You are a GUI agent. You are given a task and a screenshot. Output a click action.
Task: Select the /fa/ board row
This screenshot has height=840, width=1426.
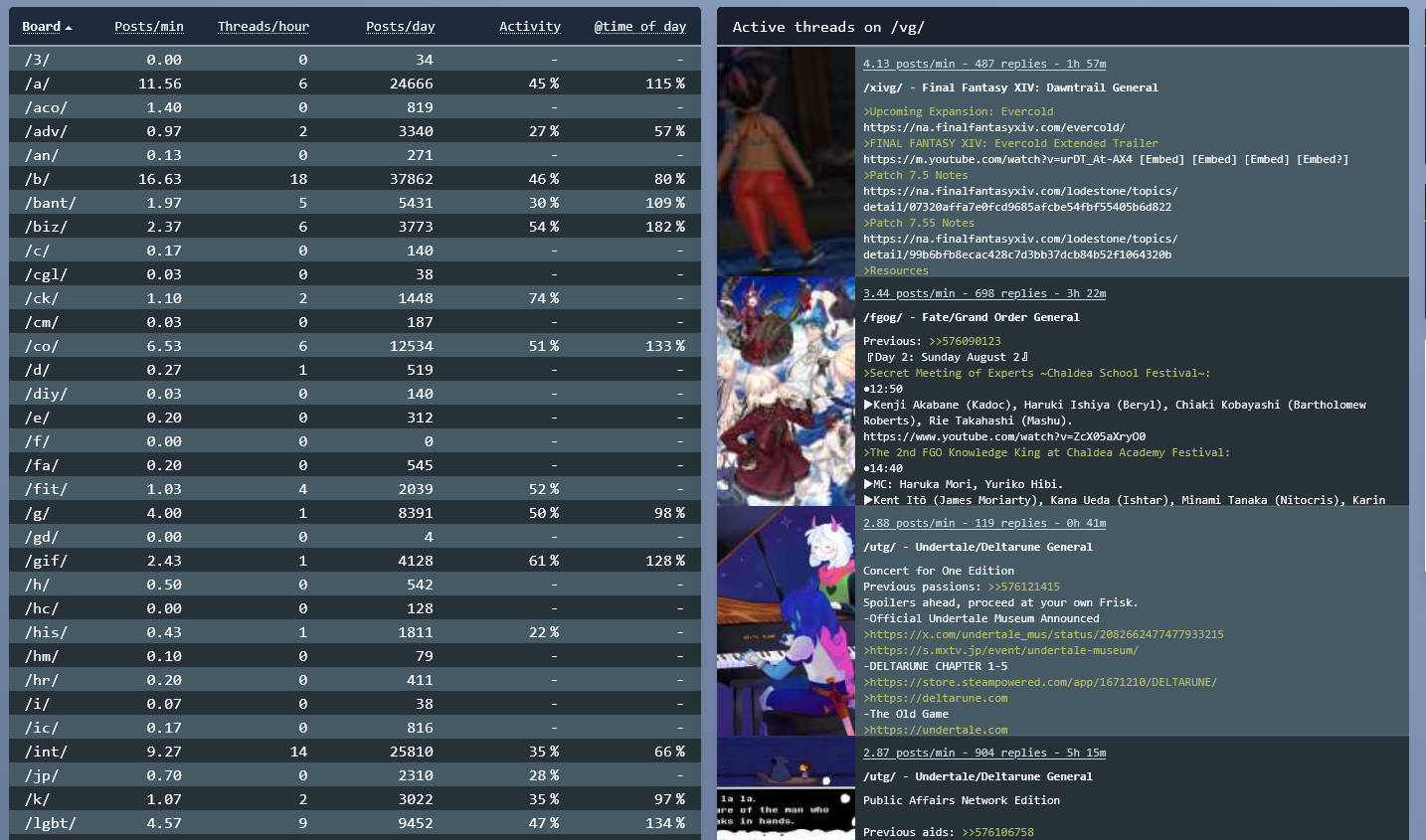click(355, 465)
